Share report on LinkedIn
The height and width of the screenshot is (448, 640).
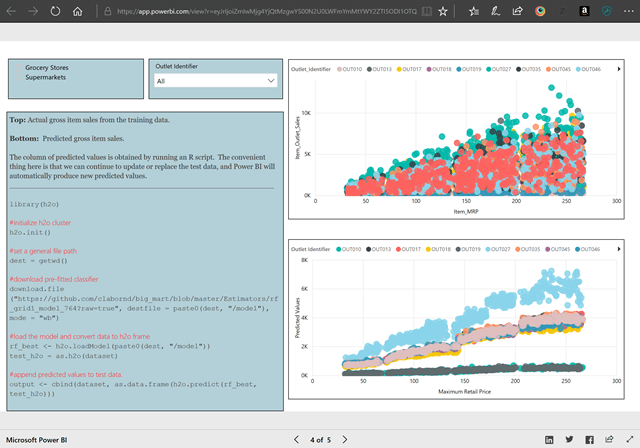click(549, 439)
